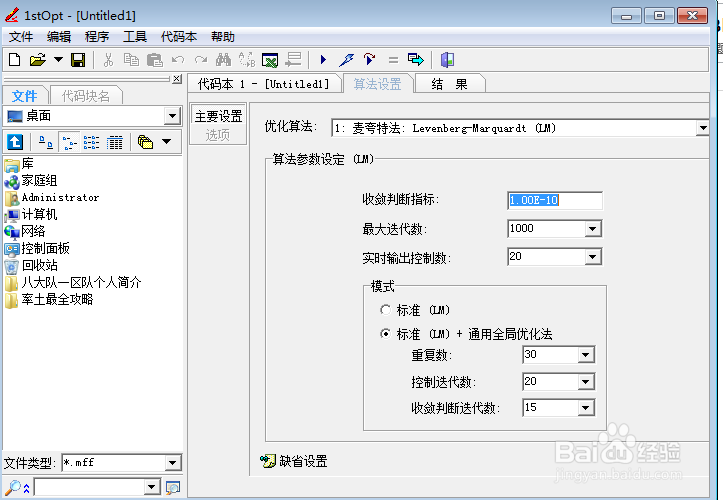This screenshot has width=723, height=500.
Task: Open Replace with the A-to-B icon
Action: click(247, 60)
